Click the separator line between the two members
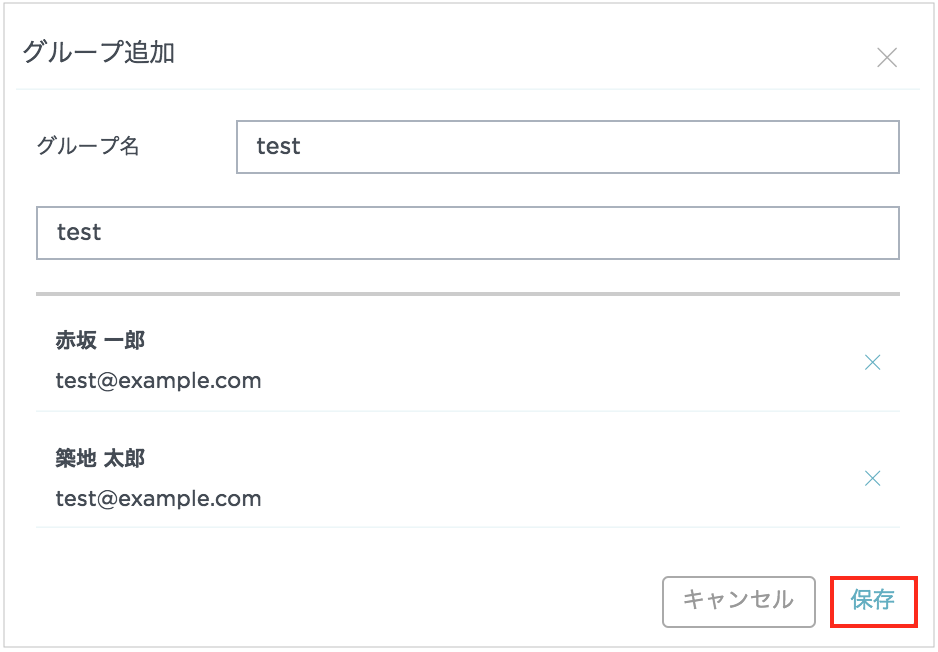Viewport: 938px width, 652px height. pos(467,411)
